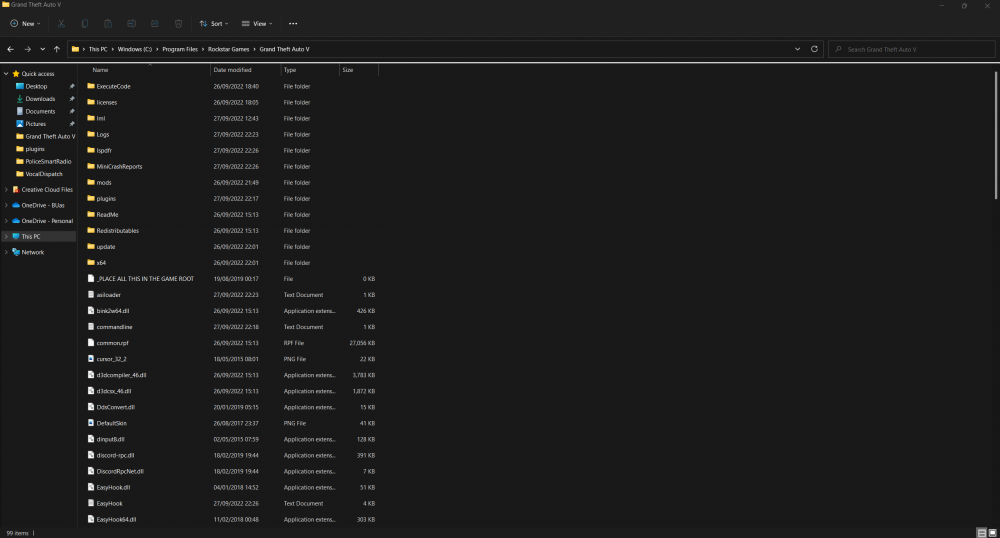Click the Copy icon in toolbar
This screenshot has height=538, width=1000.
click(84, 24)
